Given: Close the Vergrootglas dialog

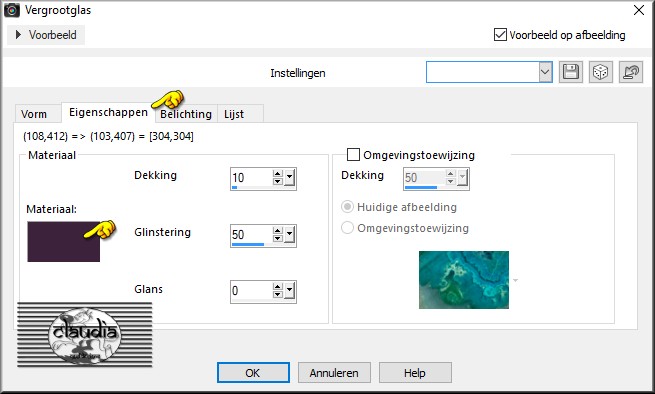Looking at the screenshot, I should [x=639, y=10].
